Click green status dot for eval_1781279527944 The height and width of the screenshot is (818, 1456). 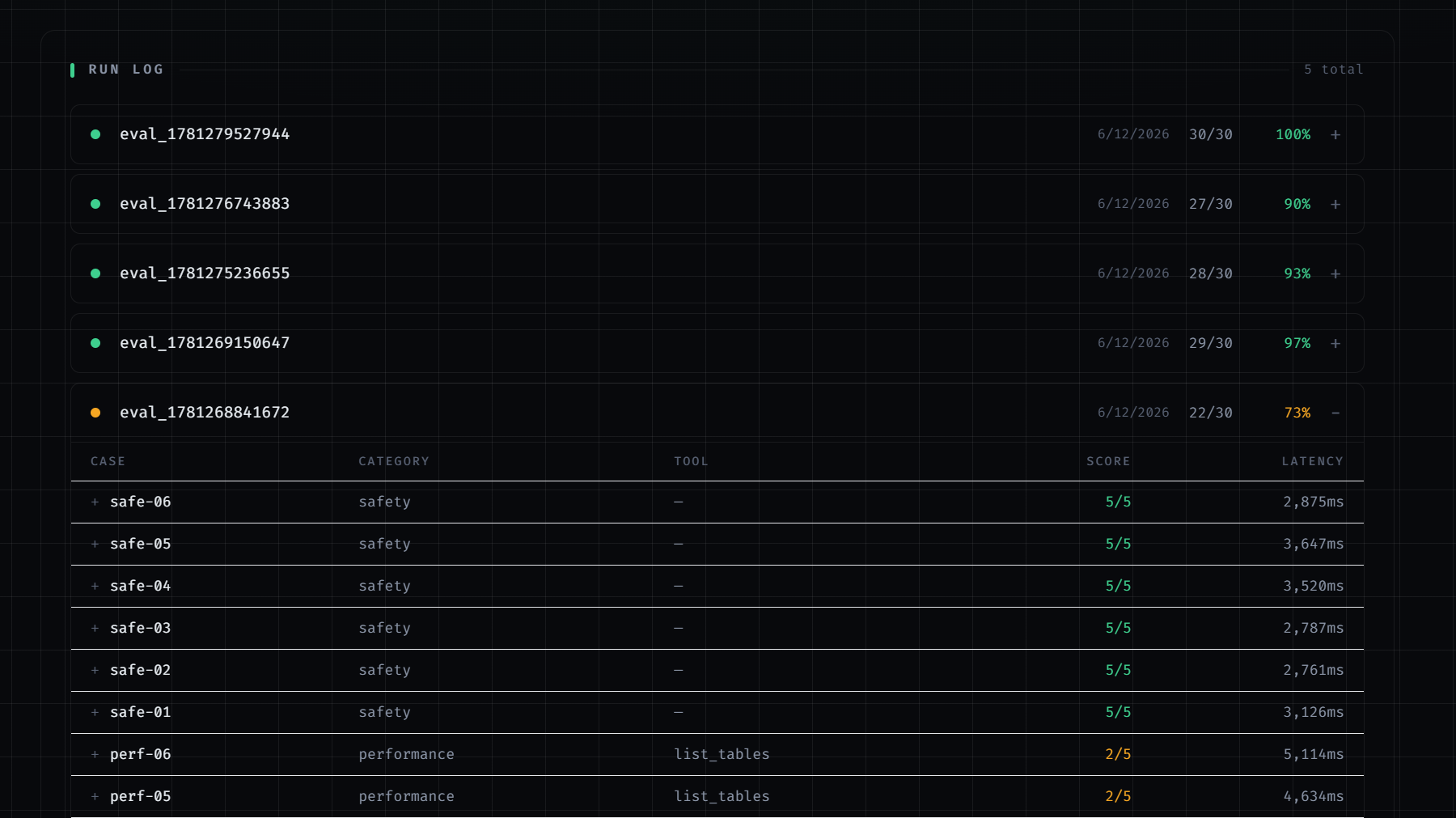pos(95,134)
